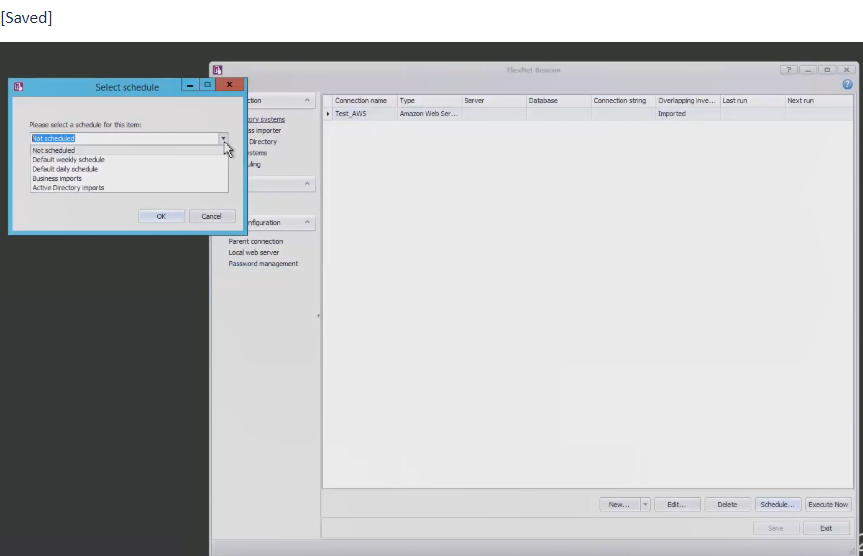Collapse the first sidebar section chevron
Viewport: 863px width, 556px height.
[307, 100]
